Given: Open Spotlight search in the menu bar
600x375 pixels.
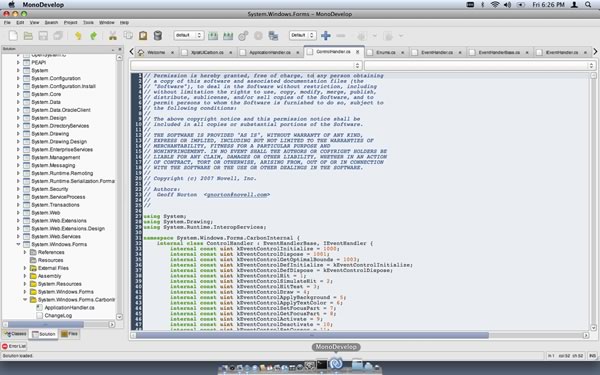Looking at the screenshot, I should (x=588, y=5).
